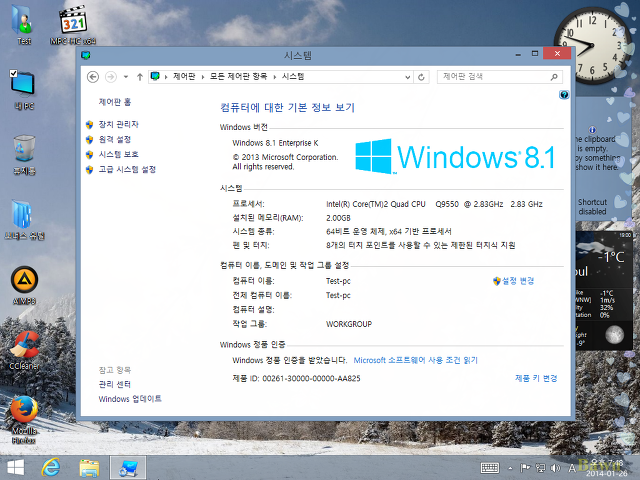Click the Forward navigation arrow
Viewport: 640px width, 480px height.
click(111, 77)
